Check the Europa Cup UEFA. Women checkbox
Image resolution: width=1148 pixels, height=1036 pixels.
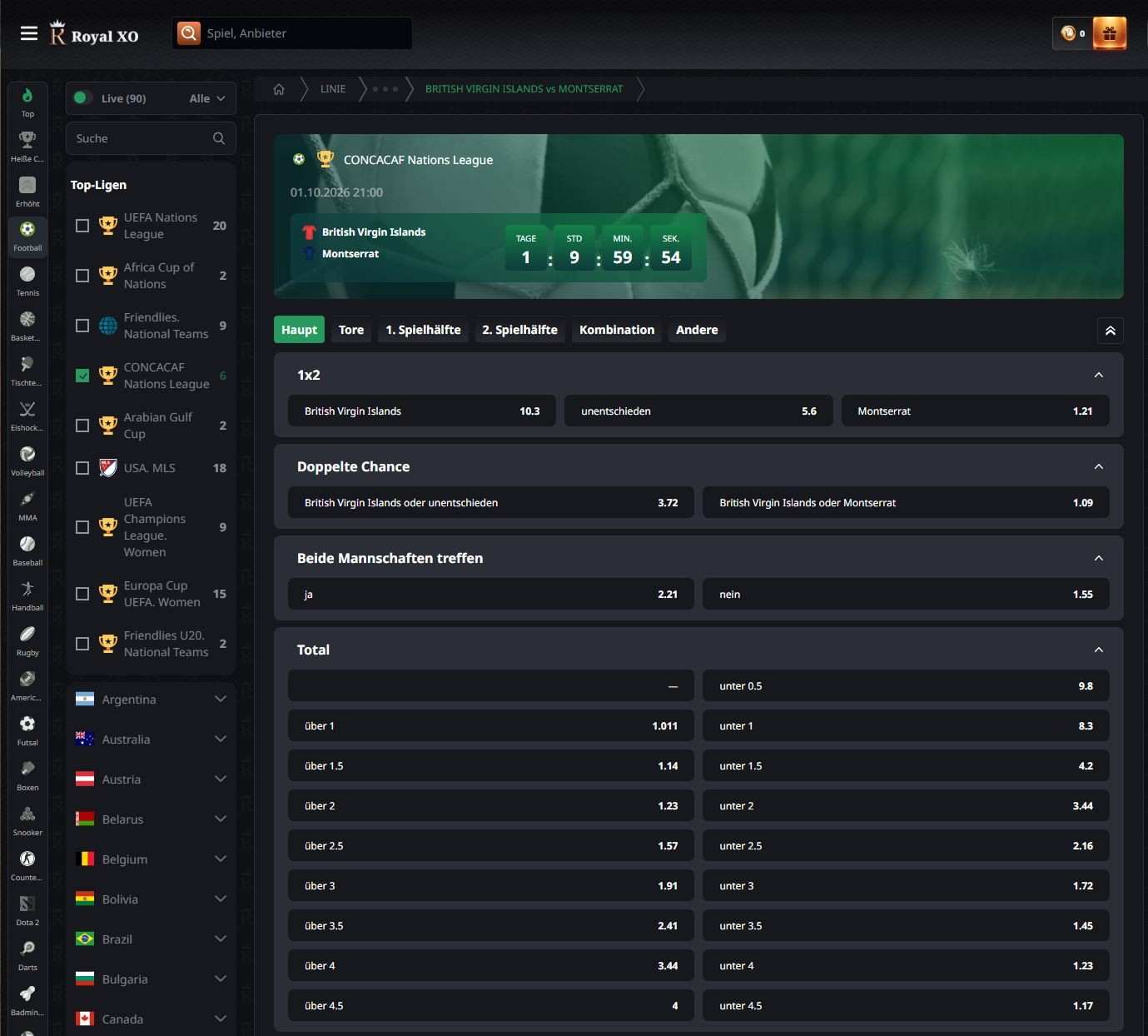point(82,594)
